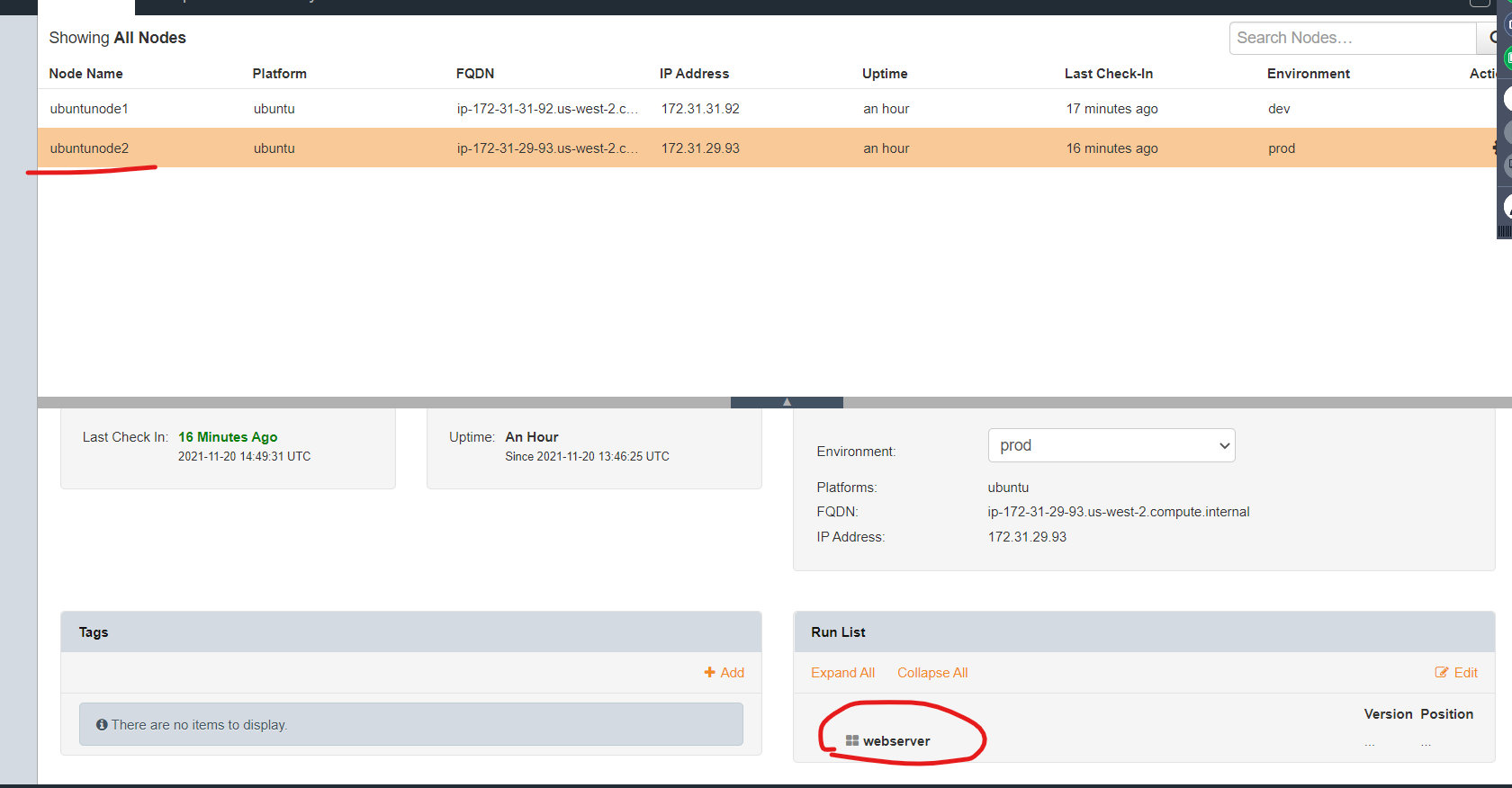Click Expand All in the Run List

click(x=842, y=673)
